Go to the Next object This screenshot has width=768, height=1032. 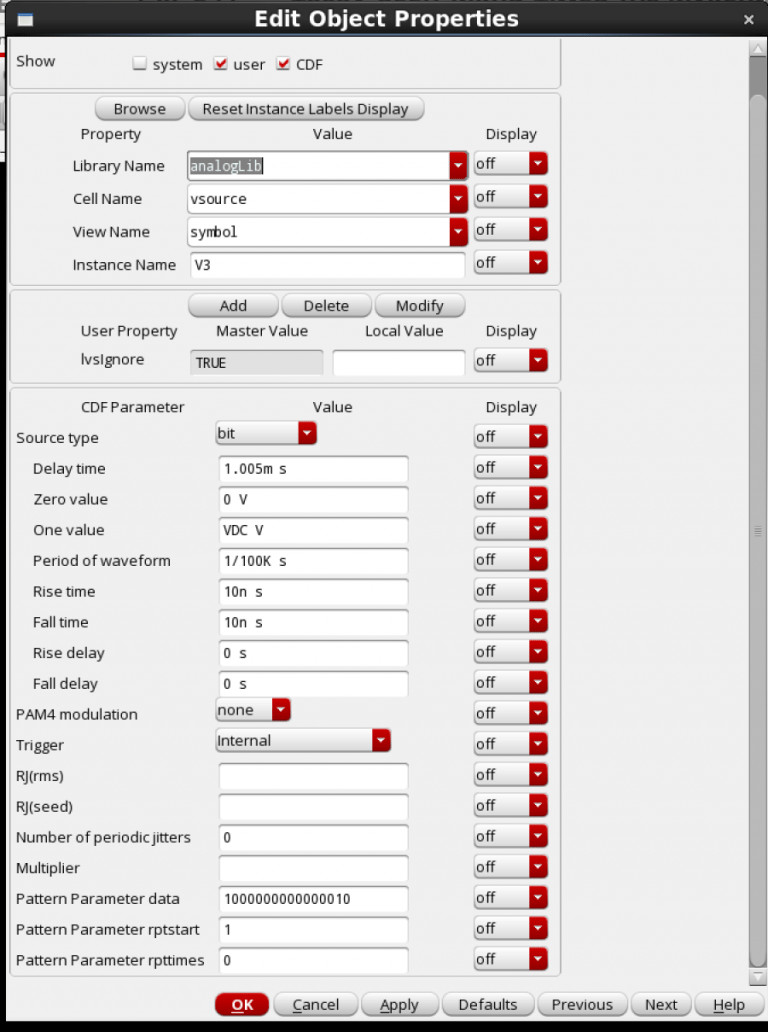tap(660, 1004)
